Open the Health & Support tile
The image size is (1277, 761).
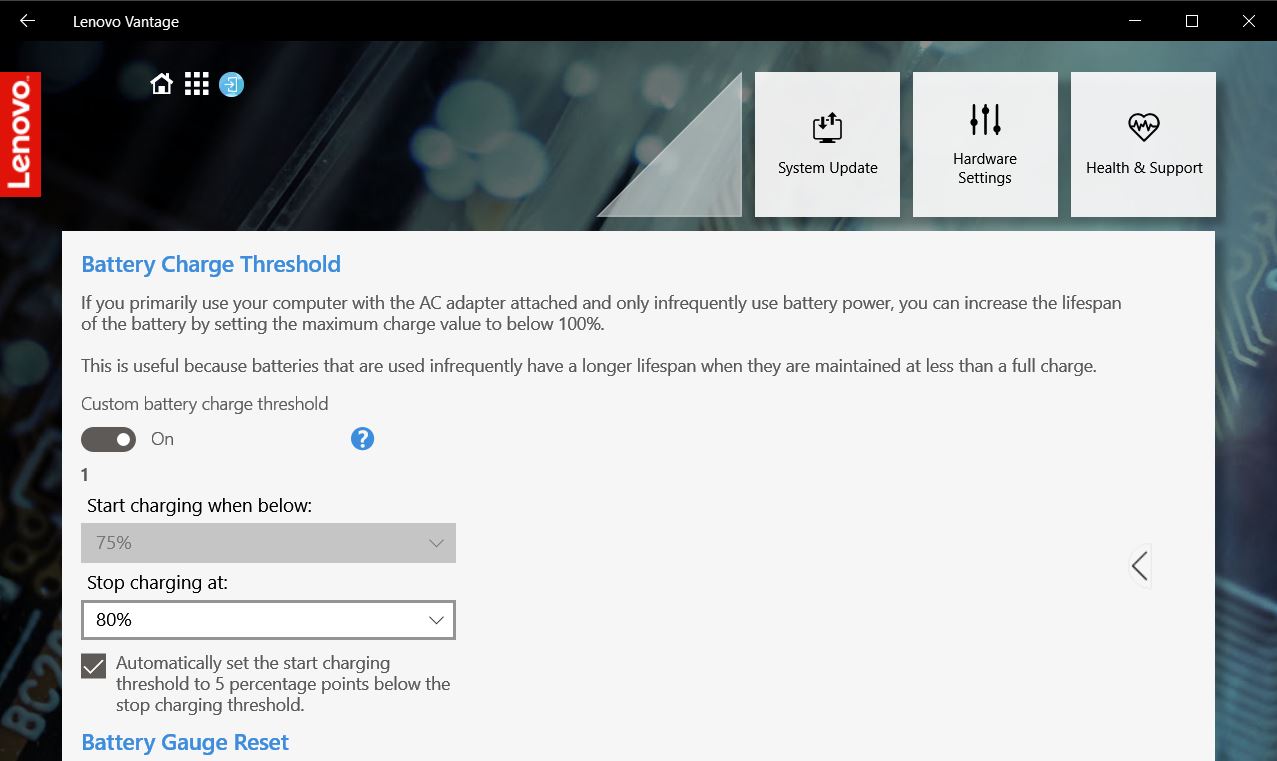click(1144, 144)
